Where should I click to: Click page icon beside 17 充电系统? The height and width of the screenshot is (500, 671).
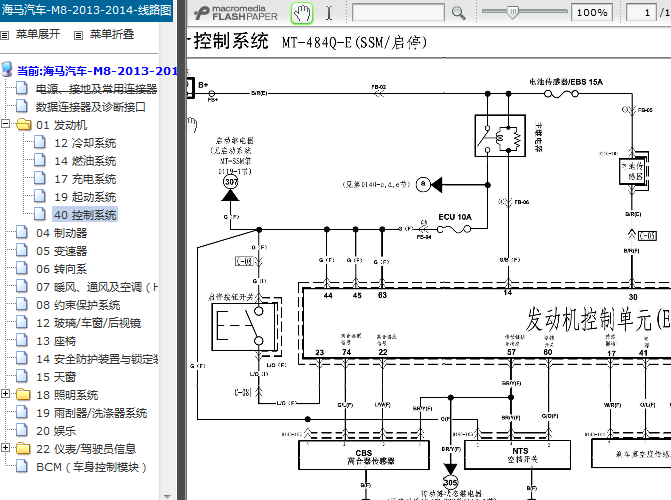pos(40,178)
